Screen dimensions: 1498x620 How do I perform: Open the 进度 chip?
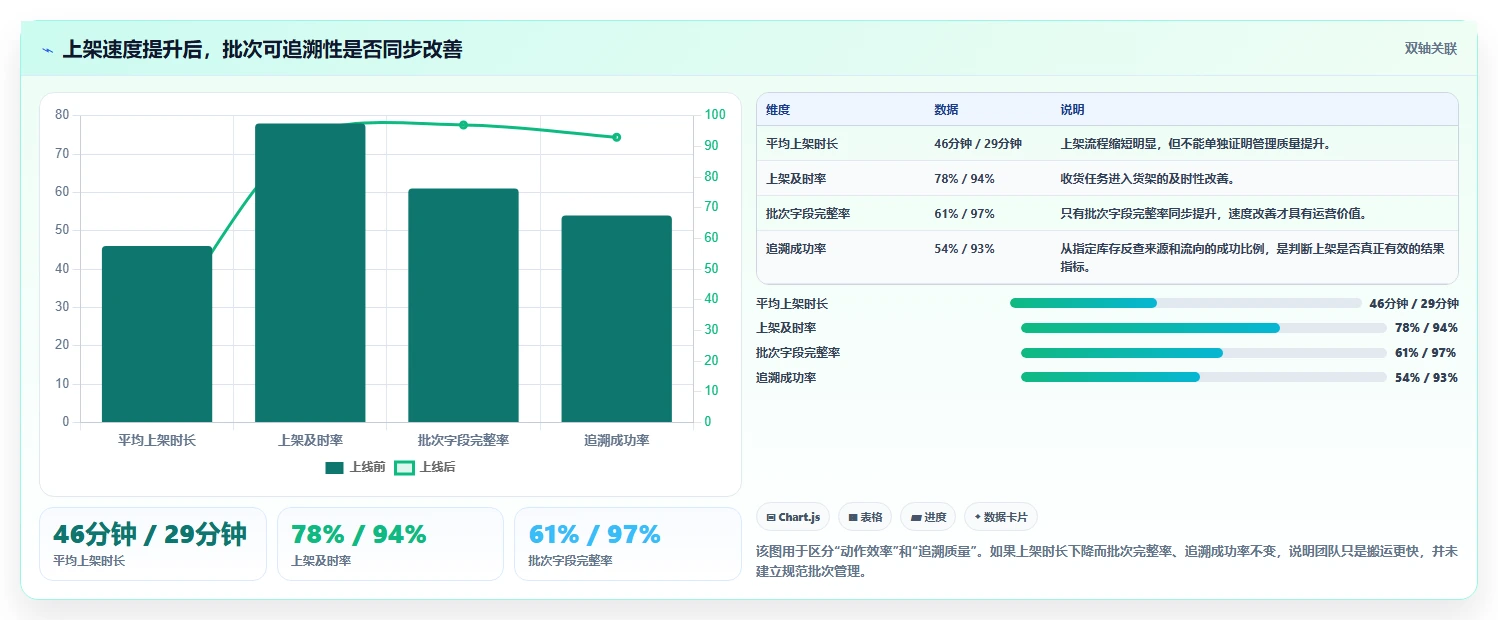click(928, 517)
